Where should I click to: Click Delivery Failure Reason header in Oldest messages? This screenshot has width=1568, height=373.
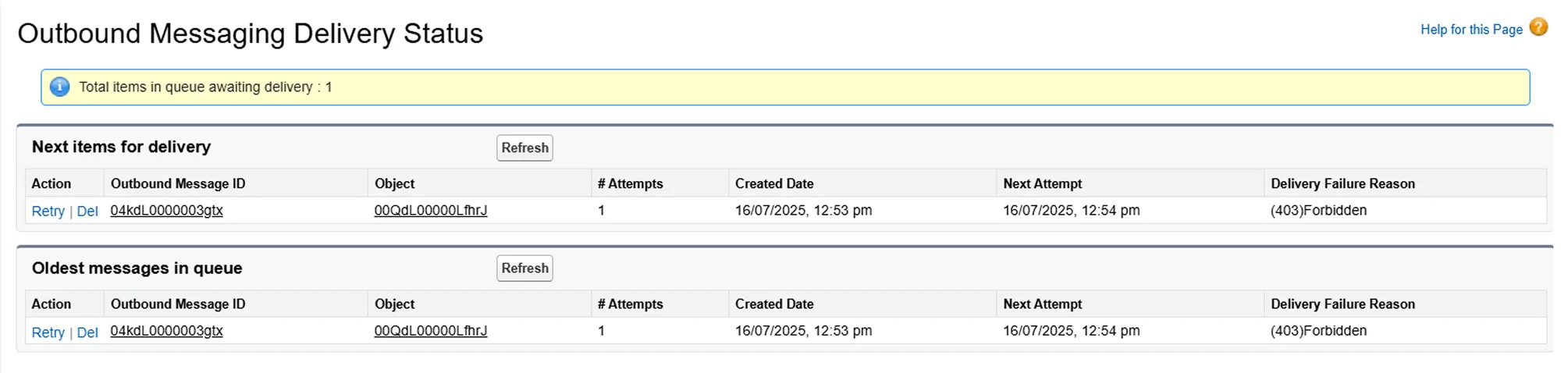(1342, 304)
